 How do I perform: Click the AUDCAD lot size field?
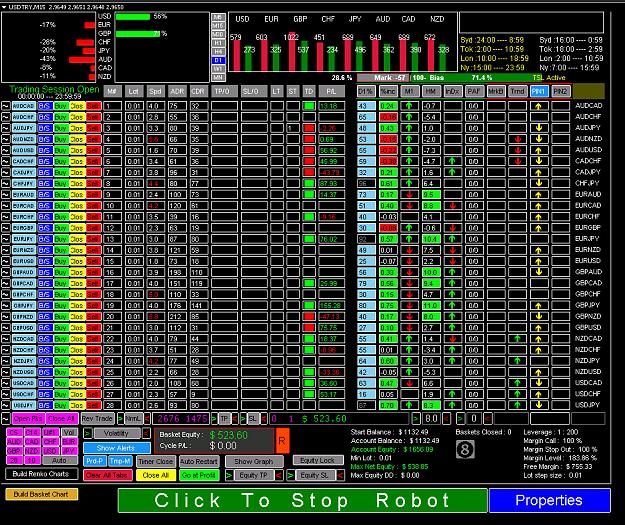[x=134, y=106]
